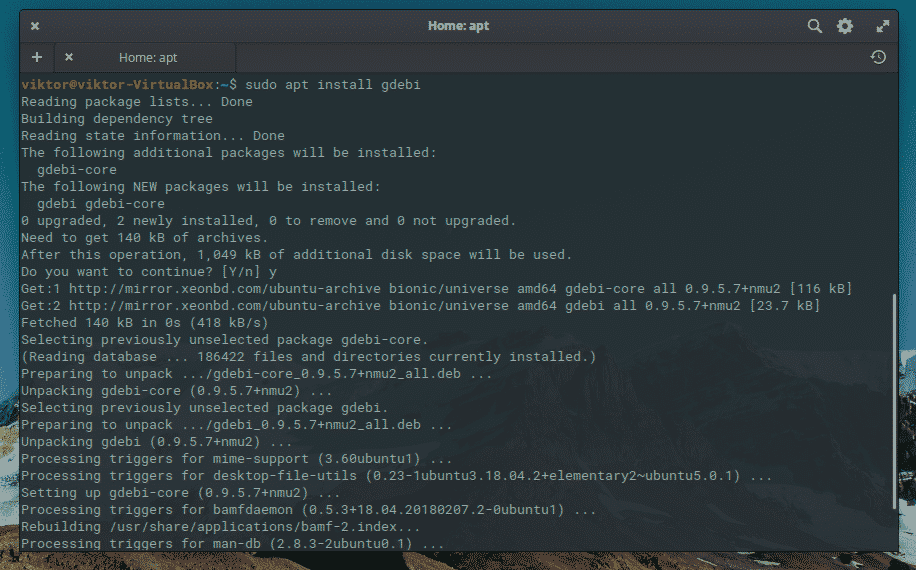Click the "Home: apt" window title text
This screenshot has height=570, width=916.
coord(458,26)
